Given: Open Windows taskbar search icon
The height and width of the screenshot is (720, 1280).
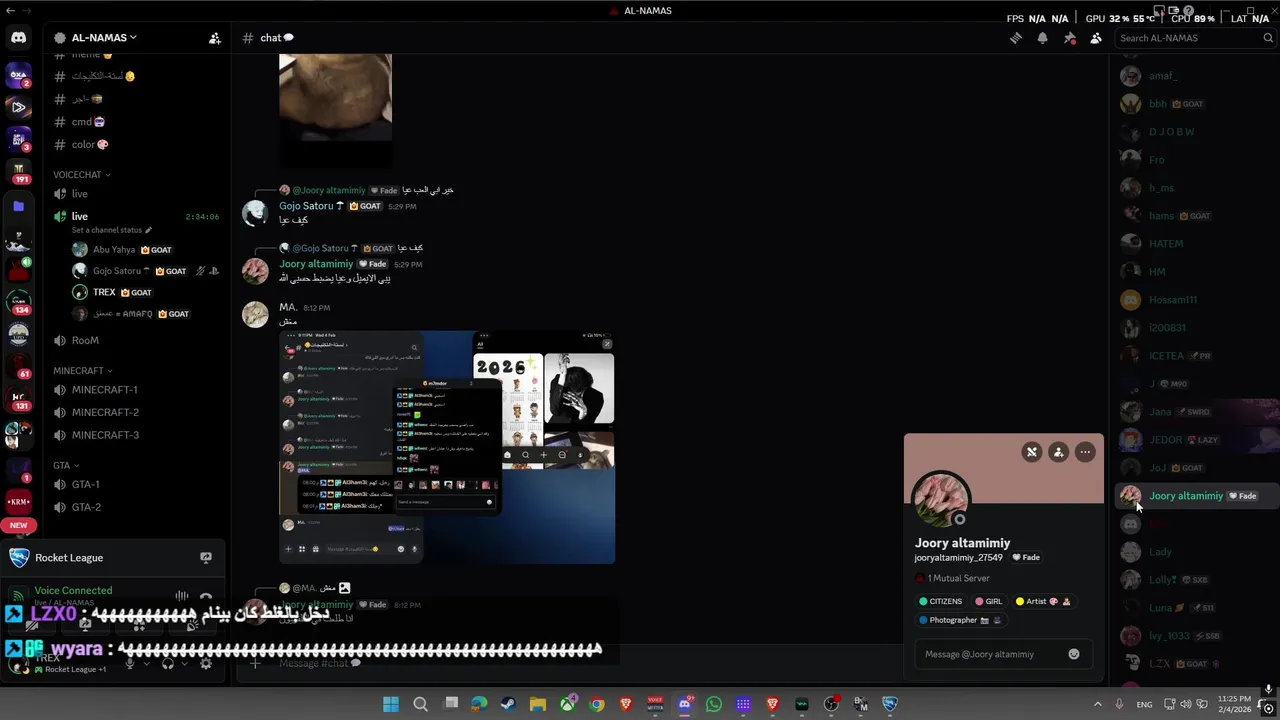Looking at the screenshot, I should (x=420, y=704).
